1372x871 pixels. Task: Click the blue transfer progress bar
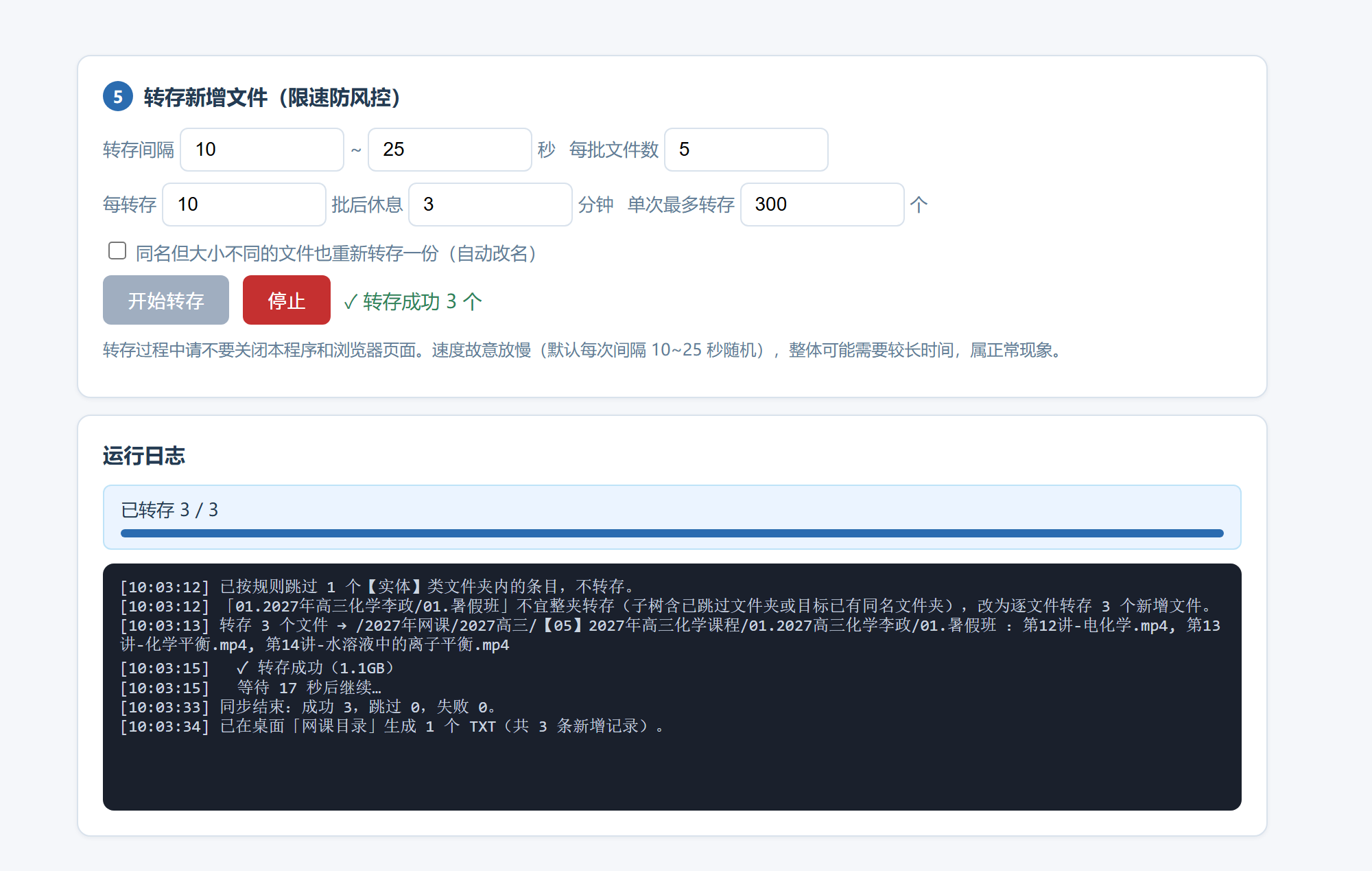pos(672,533)
